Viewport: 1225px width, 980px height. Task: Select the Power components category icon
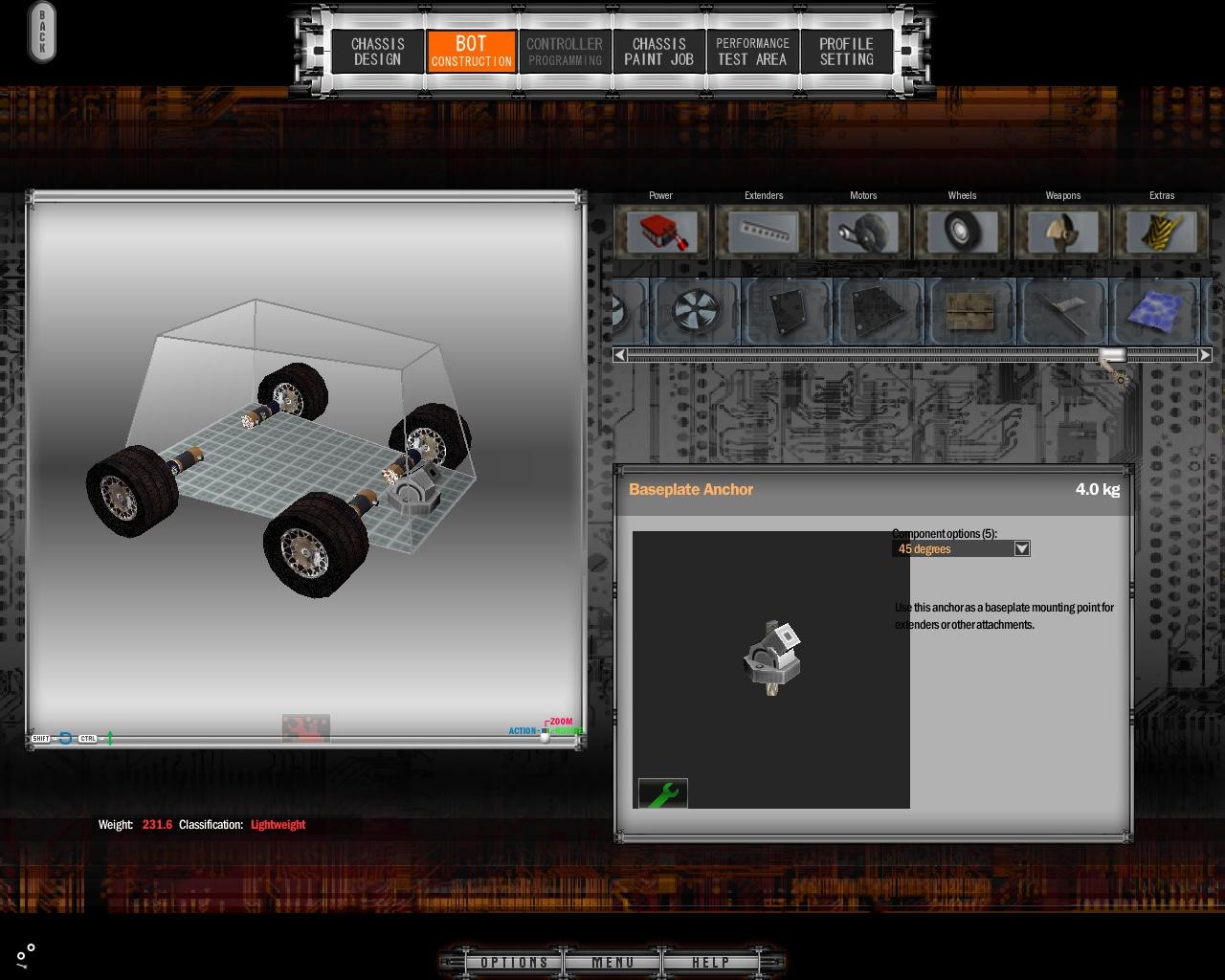tap(661, 233)
